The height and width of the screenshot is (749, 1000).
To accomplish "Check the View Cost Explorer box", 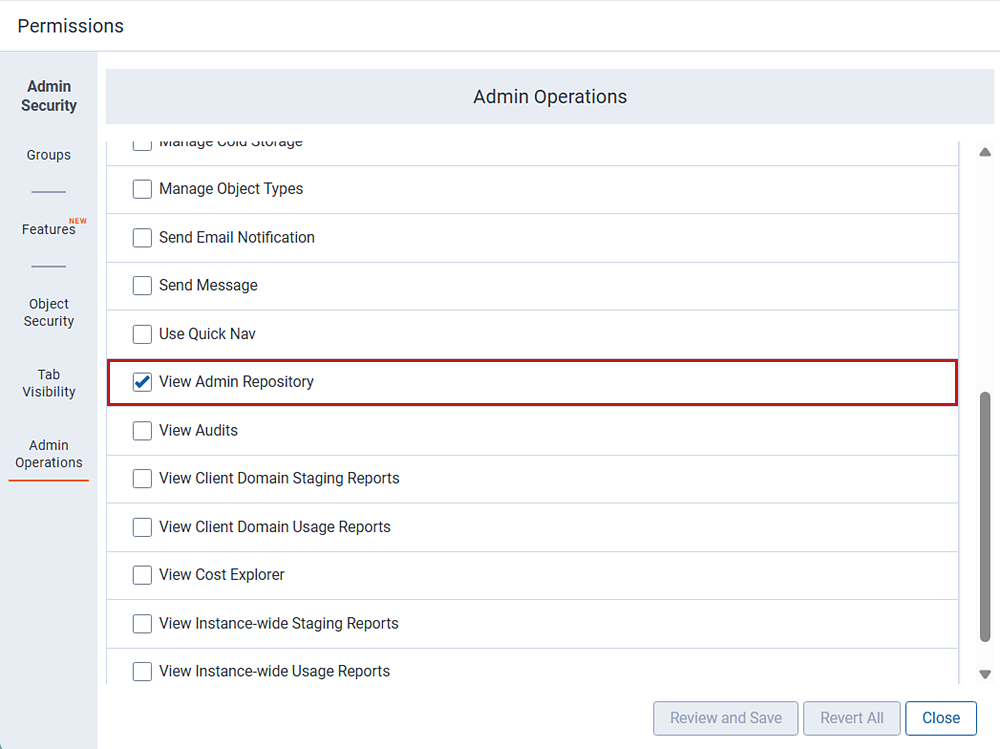I will point(142,574).
